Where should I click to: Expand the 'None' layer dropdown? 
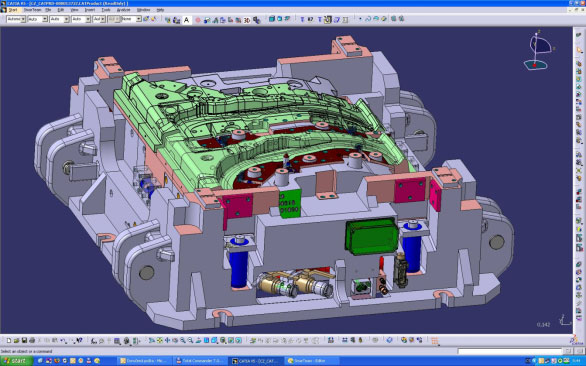coord(132,19)
